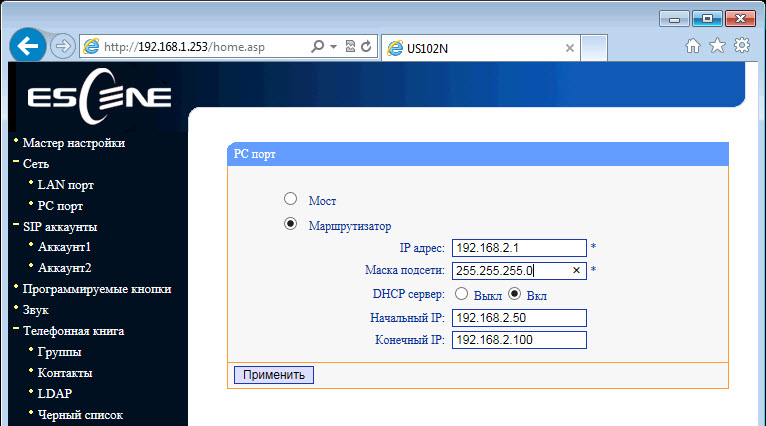Click the Конечный IP input field
The image size is (766, 426).
[x=519, y=340]
